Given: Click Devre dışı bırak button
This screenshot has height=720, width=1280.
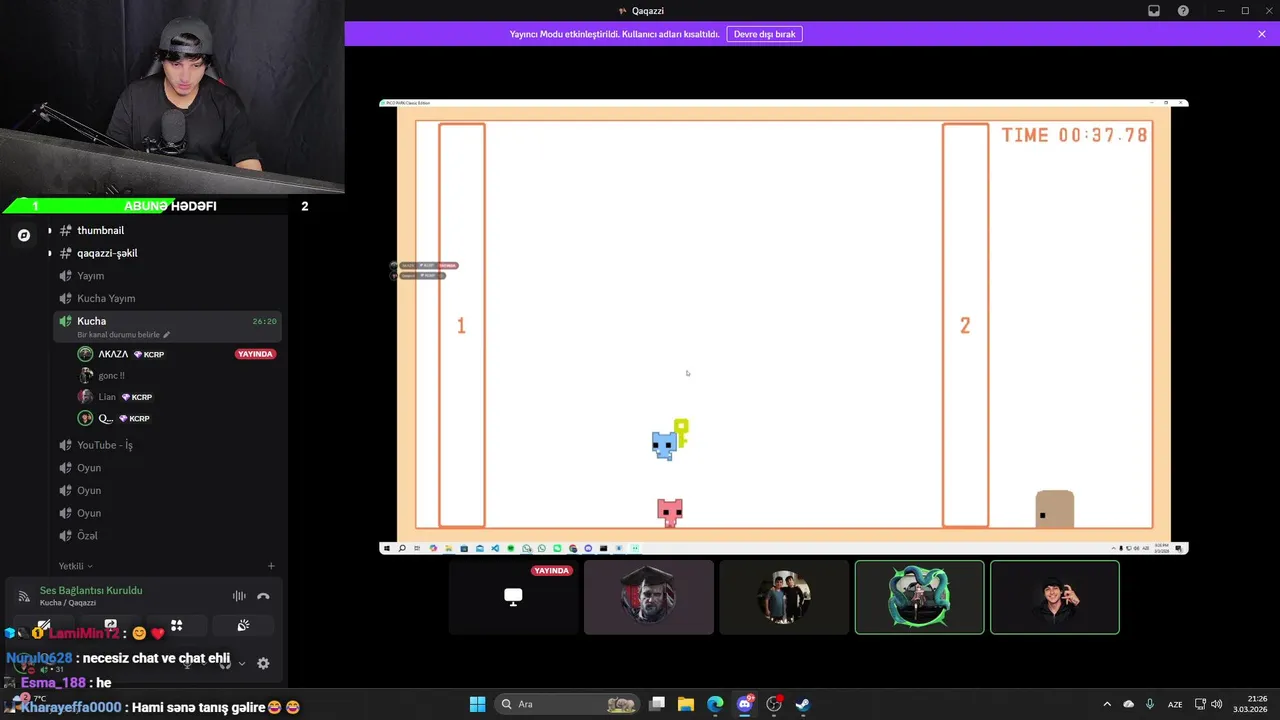Looking at the screenshot, I should click(x=765, y=34).
